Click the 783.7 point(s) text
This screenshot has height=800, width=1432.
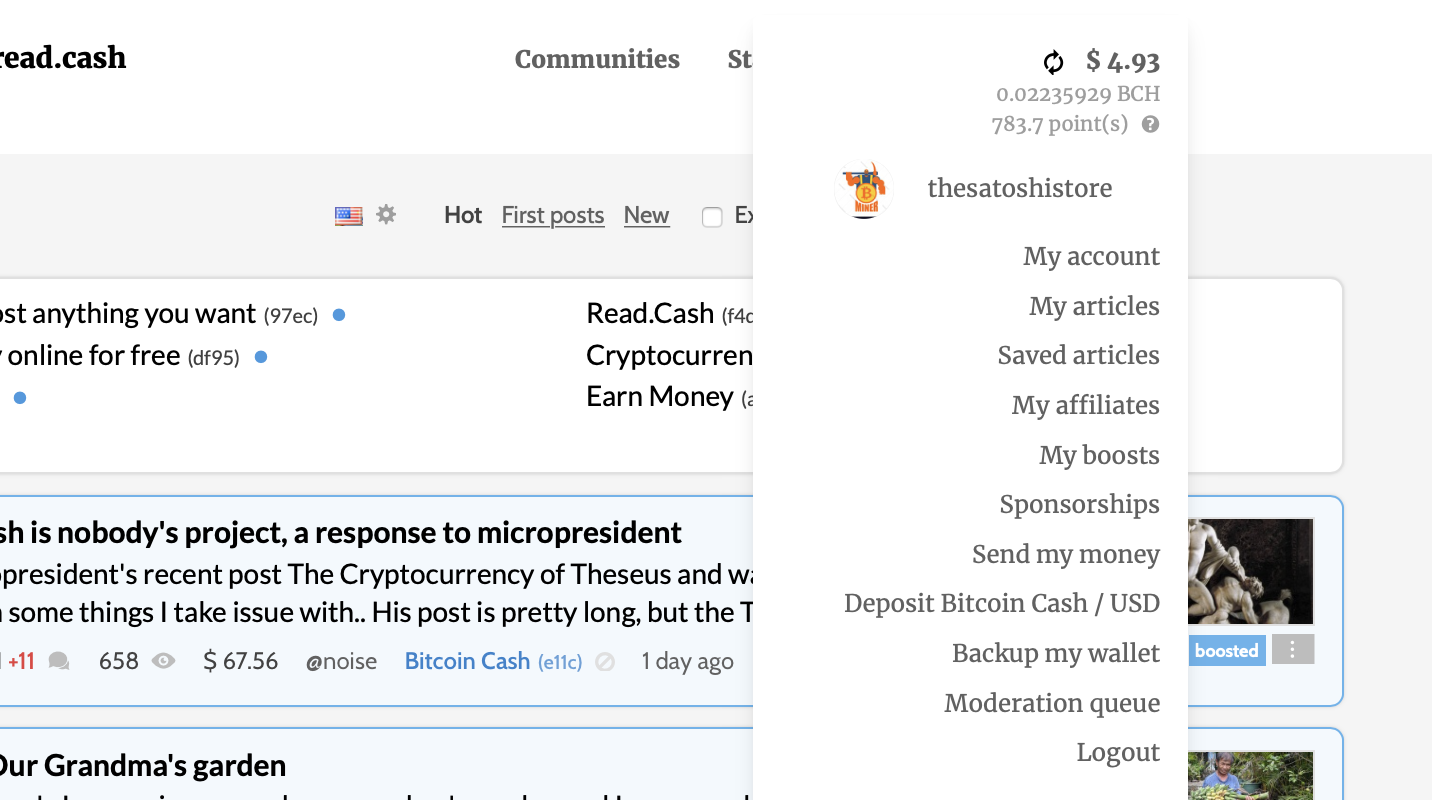click(1060, 124)
